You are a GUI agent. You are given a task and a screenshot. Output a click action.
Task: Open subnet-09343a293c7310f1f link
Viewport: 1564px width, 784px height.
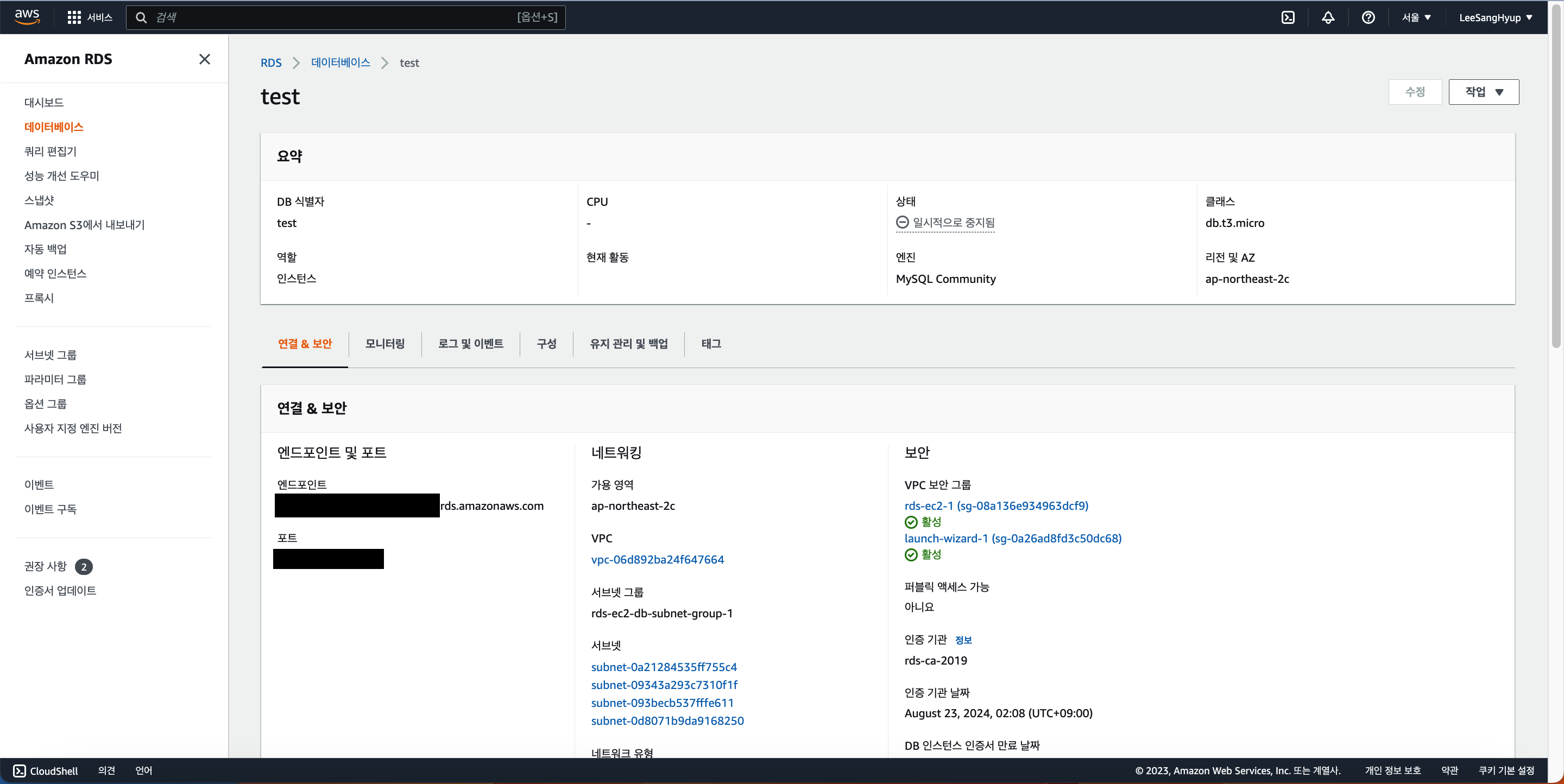pyautogui.click(x=664, y=685)
